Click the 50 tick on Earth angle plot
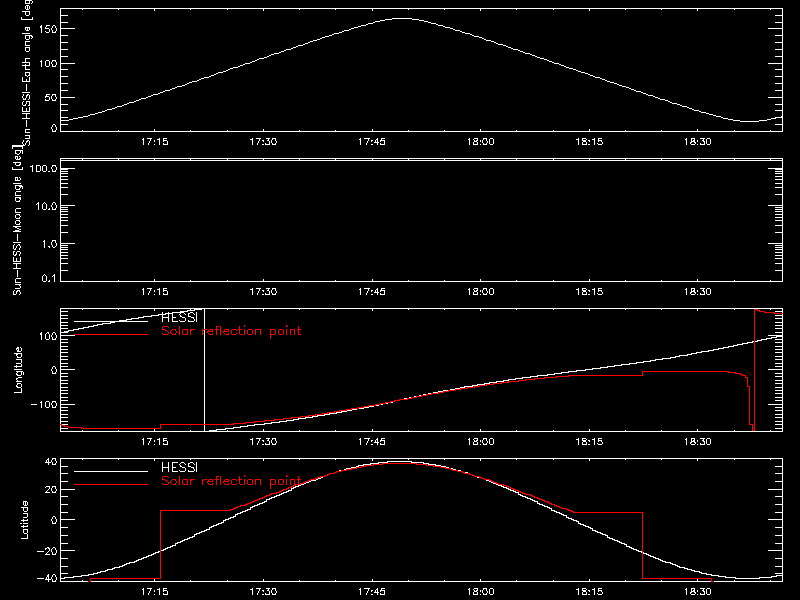This screenshot has width=800, height=600. (x=51, y=97)
